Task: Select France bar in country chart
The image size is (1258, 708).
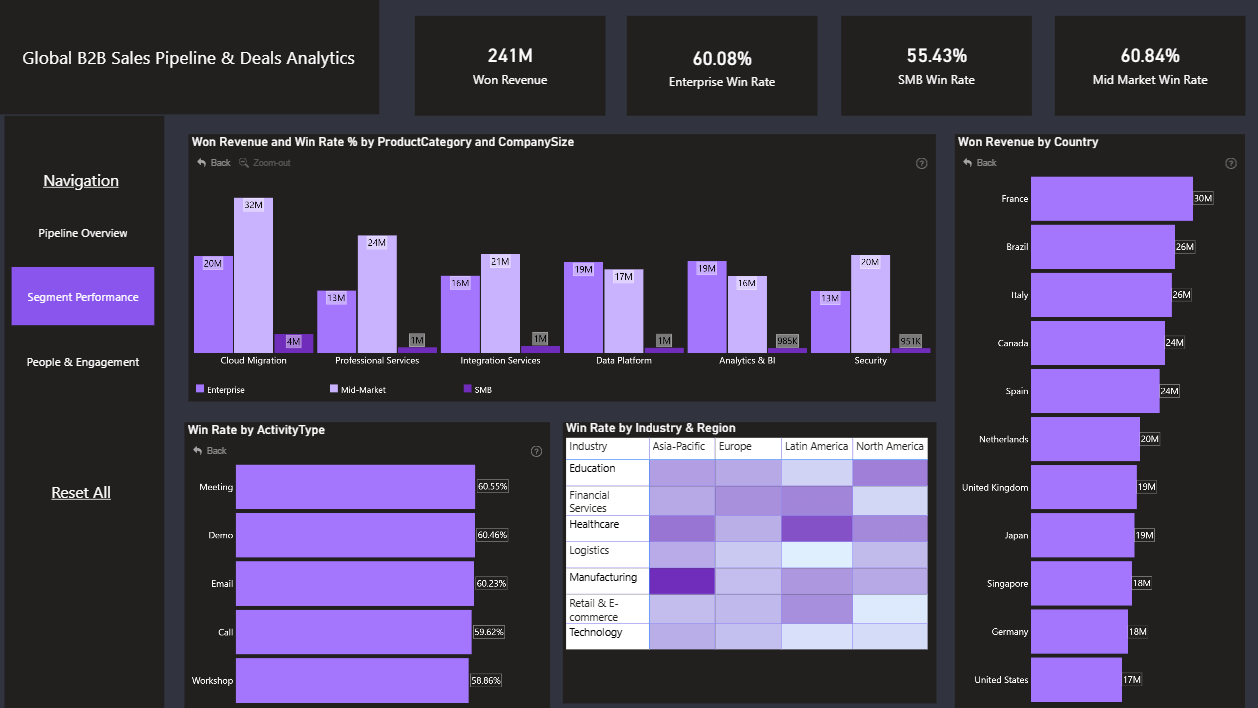Action: (1112, 198)
